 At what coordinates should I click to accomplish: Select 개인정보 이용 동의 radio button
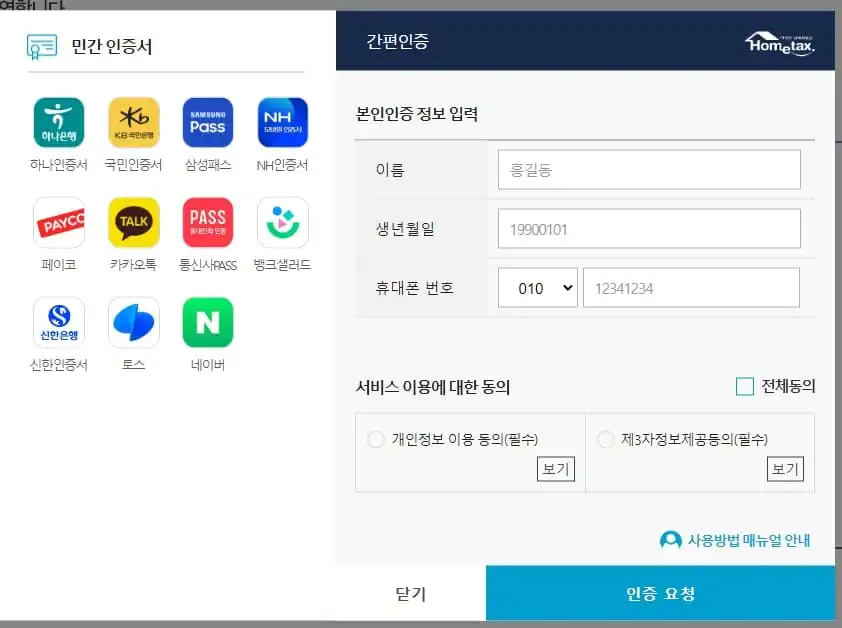(x=376, y=439)
